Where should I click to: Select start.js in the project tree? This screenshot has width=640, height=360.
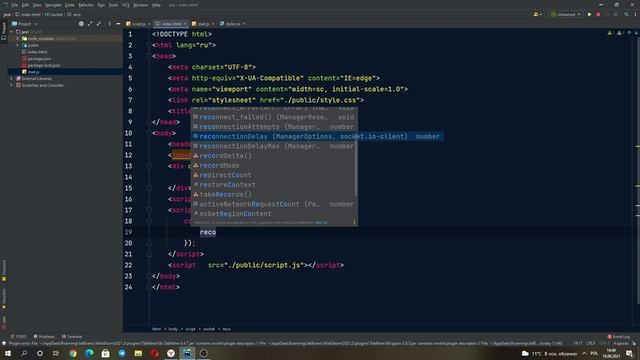point(33,72)
